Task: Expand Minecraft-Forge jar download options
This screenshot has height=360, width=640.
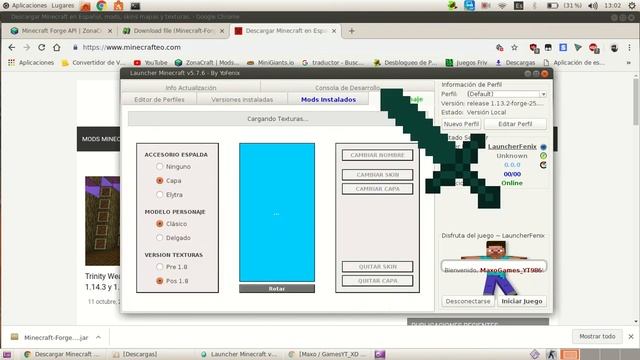Action: click(98, 337)
